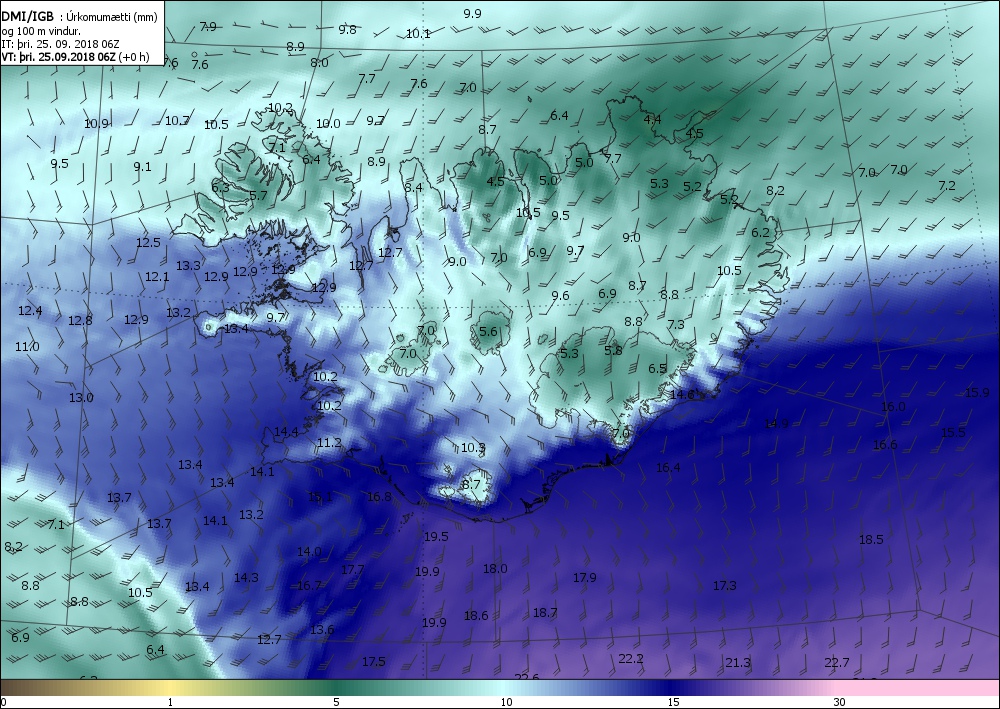Click the 17.7 value in the southwest

(x=352, y=569)
